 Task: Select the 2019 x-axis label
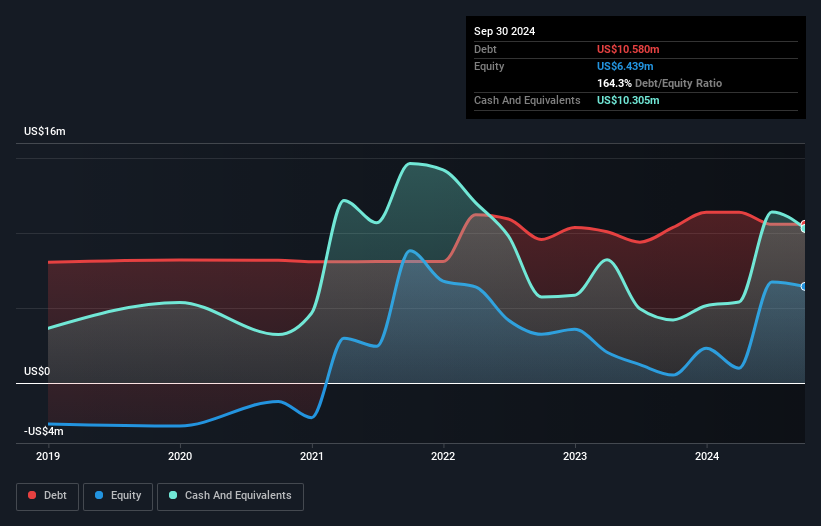(48, 456)
